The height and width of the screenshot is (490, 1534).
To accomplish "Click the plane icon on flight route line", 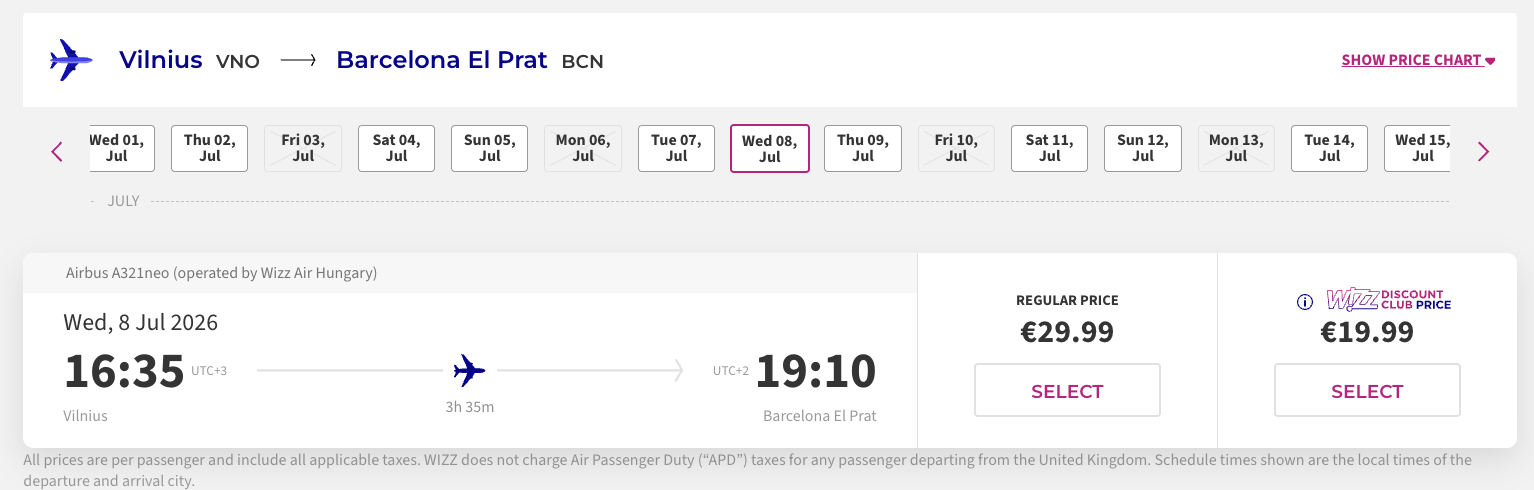I will tap(469, 370).
